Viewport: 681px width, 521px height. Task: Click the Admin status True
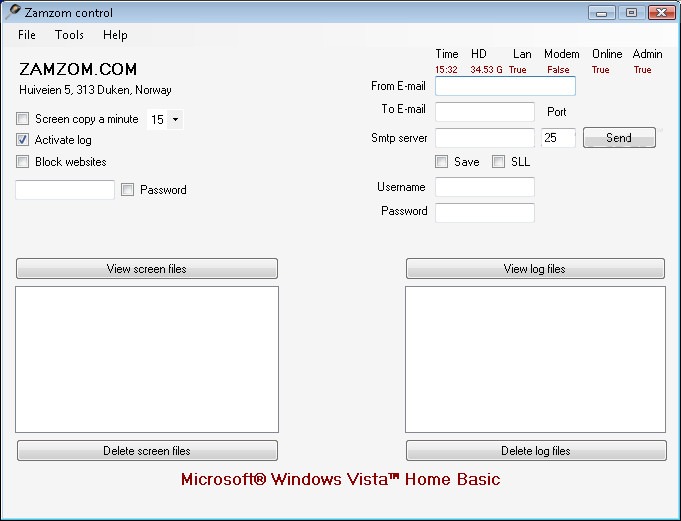pyautogui.click(x=642, y=69)
